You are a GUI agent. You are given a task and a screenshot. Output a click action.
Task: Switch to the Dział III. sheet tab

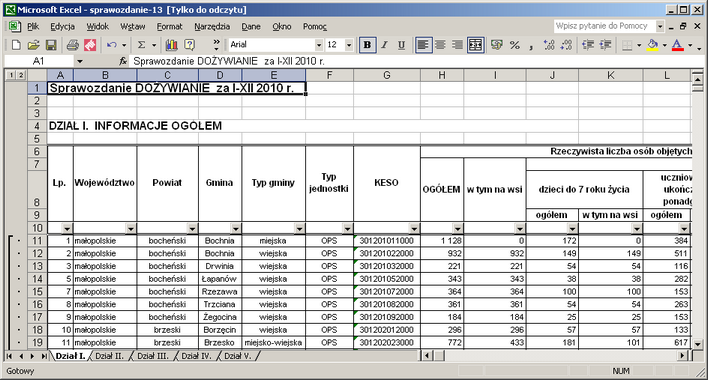[153, 356]
